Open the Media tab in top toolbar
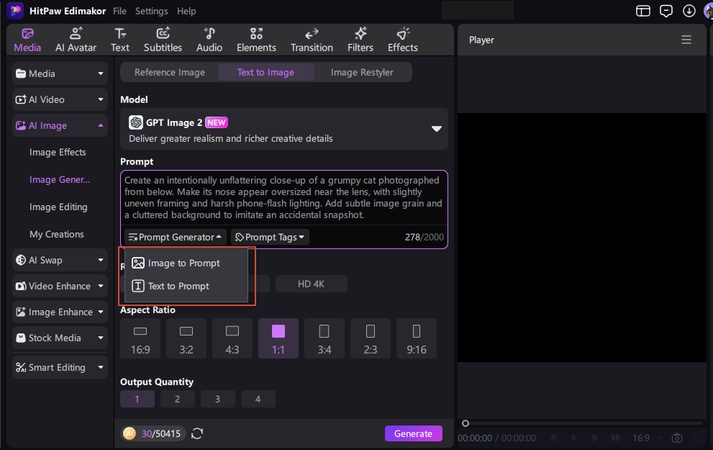Image resolution: width=713 pixels, height=450 pixels. (27, 40)
